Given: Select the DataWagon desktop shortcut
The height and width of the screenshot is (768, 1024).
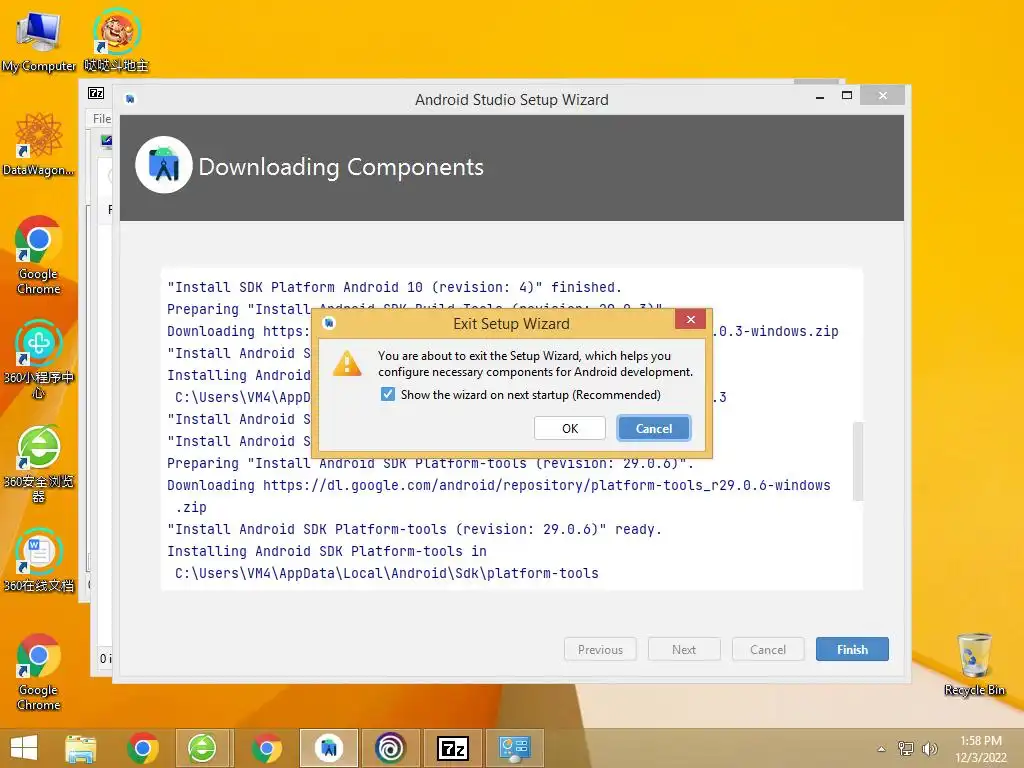Looking at the screenshot, I should click(x=38, y=144).
